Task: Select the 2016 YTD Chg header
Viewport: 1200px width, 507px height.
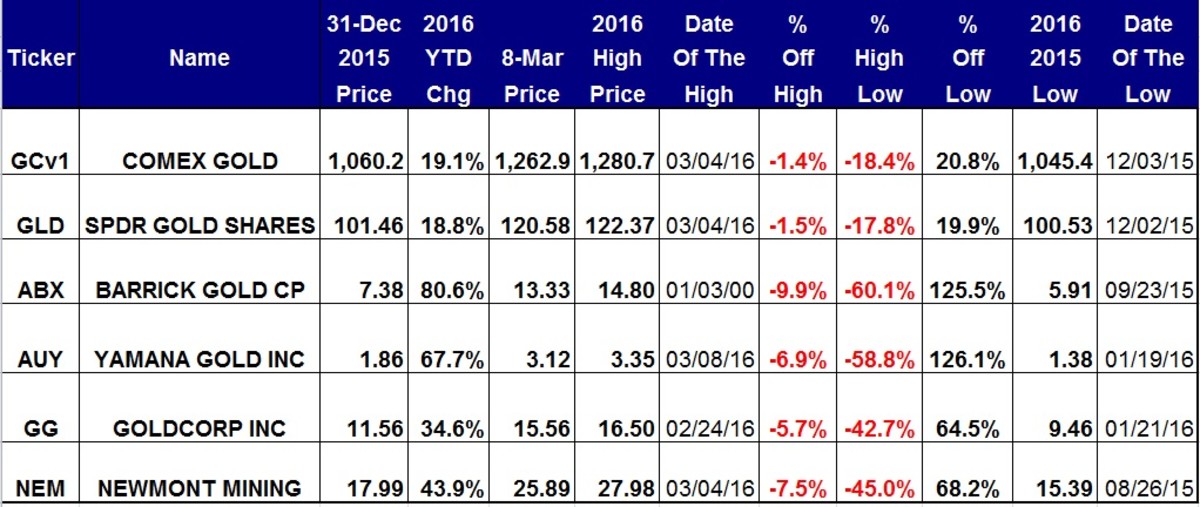Action: (x=448, y=58)
